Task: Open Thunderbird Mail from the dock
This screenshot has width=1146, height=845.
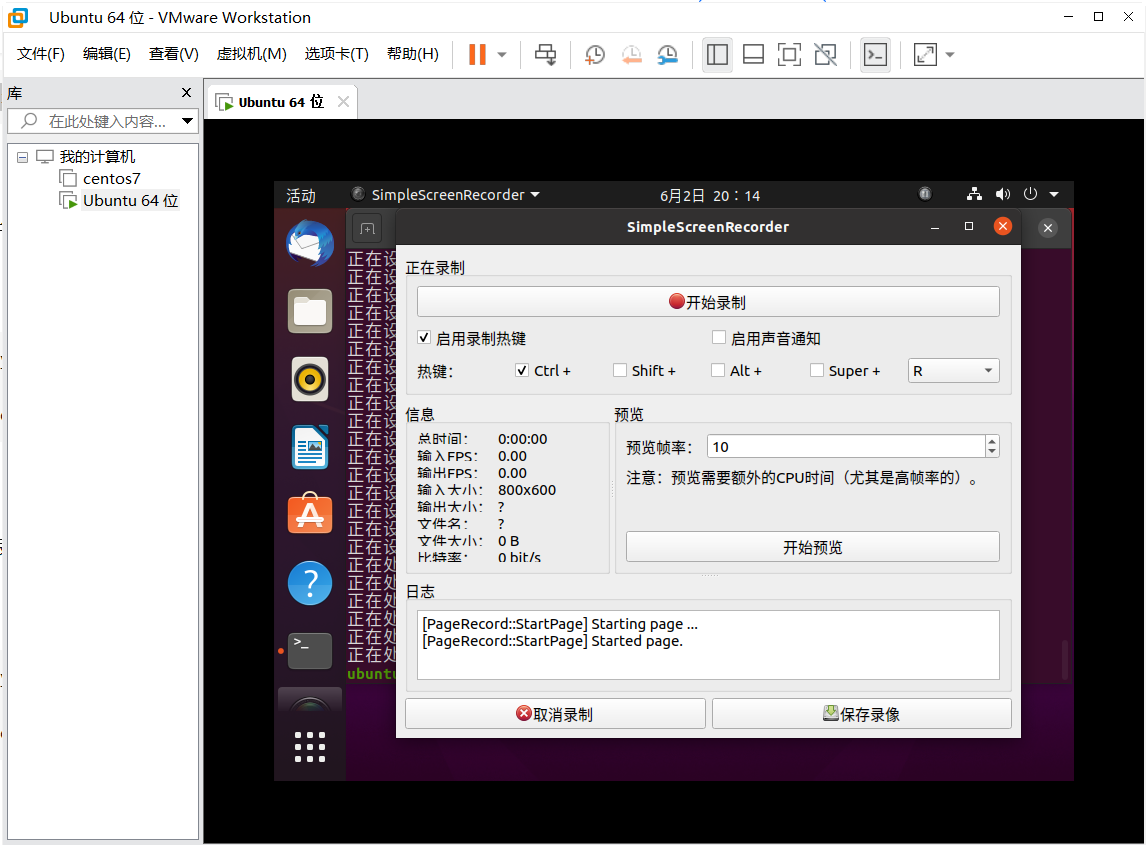Action: (310, 243)
